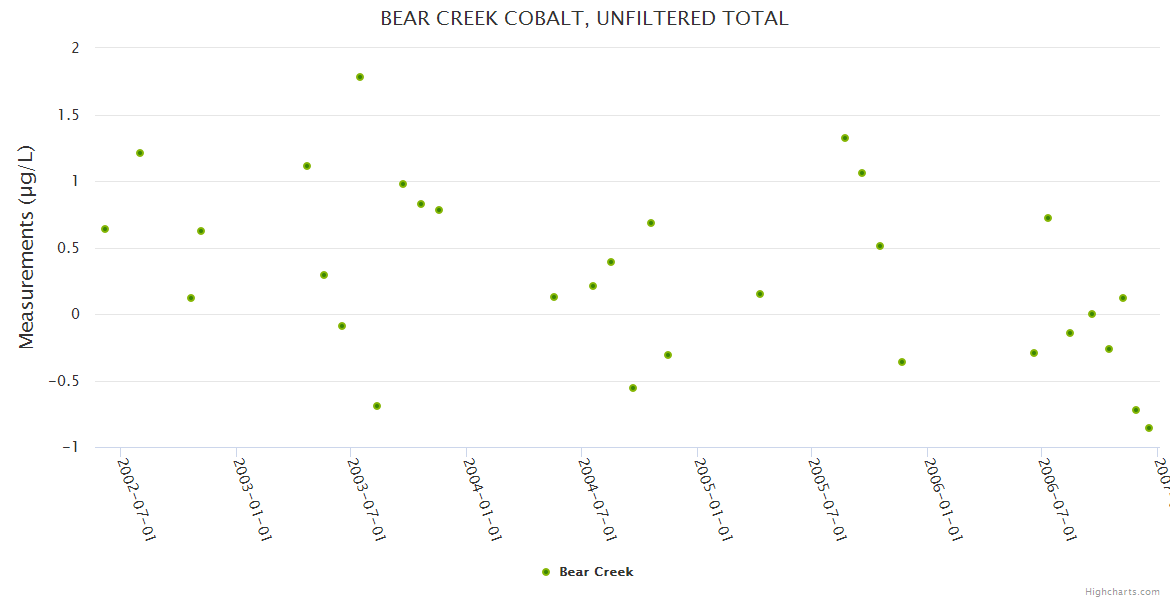Click the 2002-07-01 x-axis label
Image resolution: width=1170 pixels, height=600 pixels.
137,499
